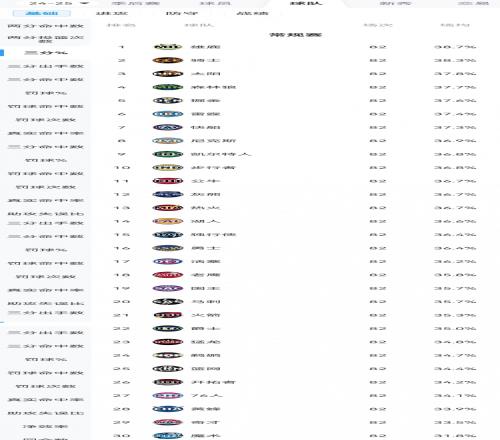The width and height of the screenshot is (500, 440).
Task: Click the rank 30 魔术 team logo
Action: (168, 436)
